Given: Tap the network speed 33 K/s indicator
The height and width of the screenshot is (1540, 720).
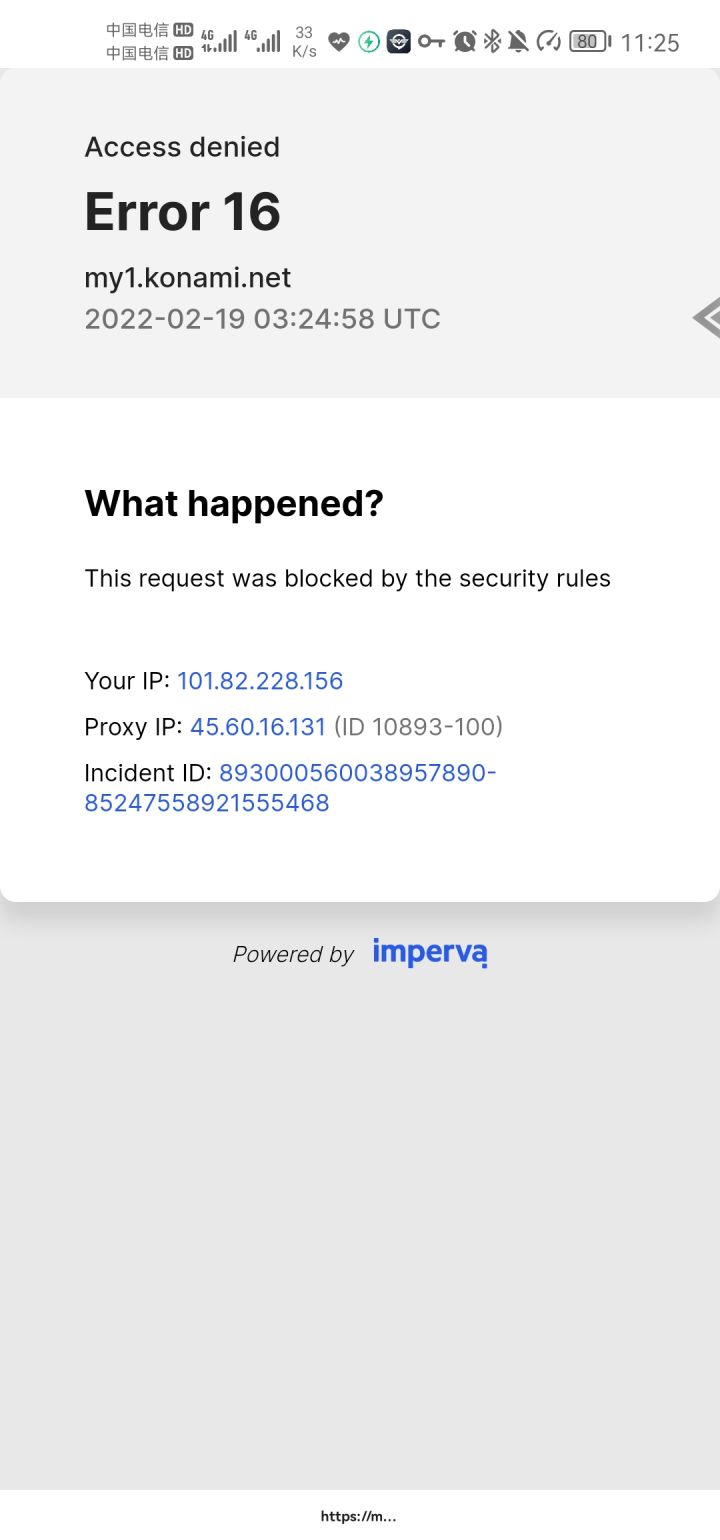Looking at the screenshot, I should [304, 42].
